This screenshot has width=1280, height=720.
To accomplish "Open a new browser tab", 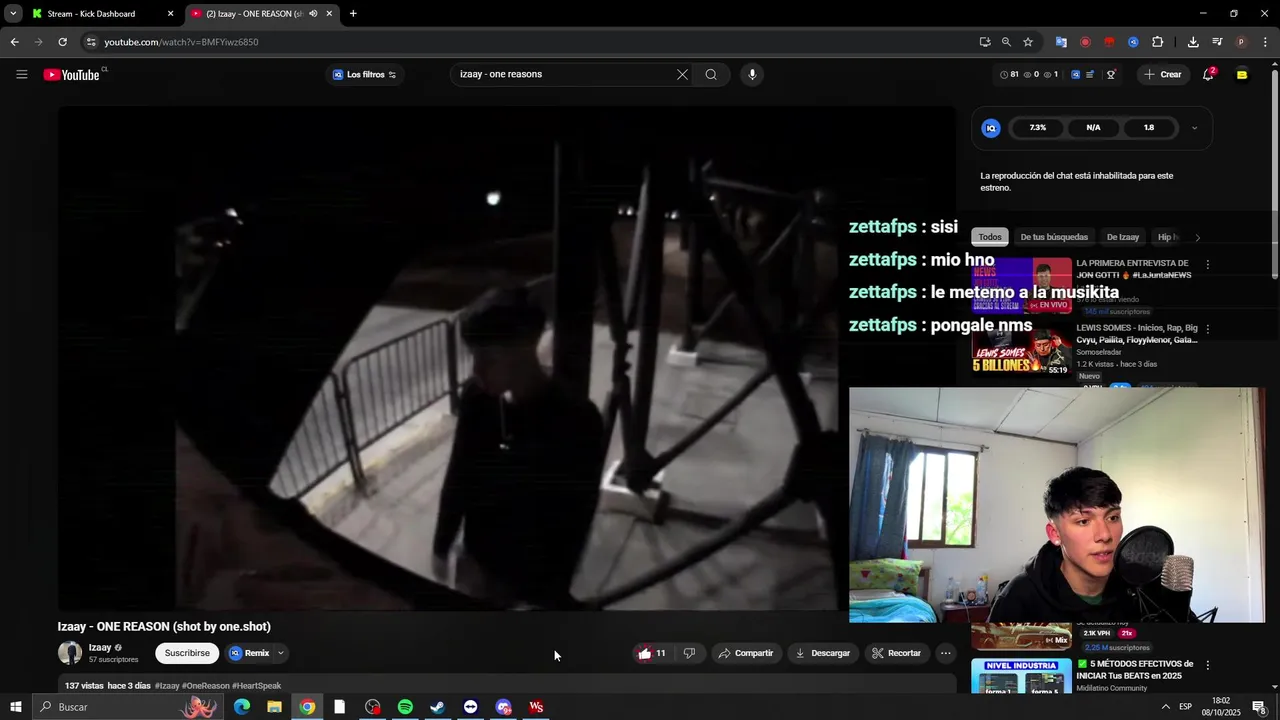I will point(353,14).
